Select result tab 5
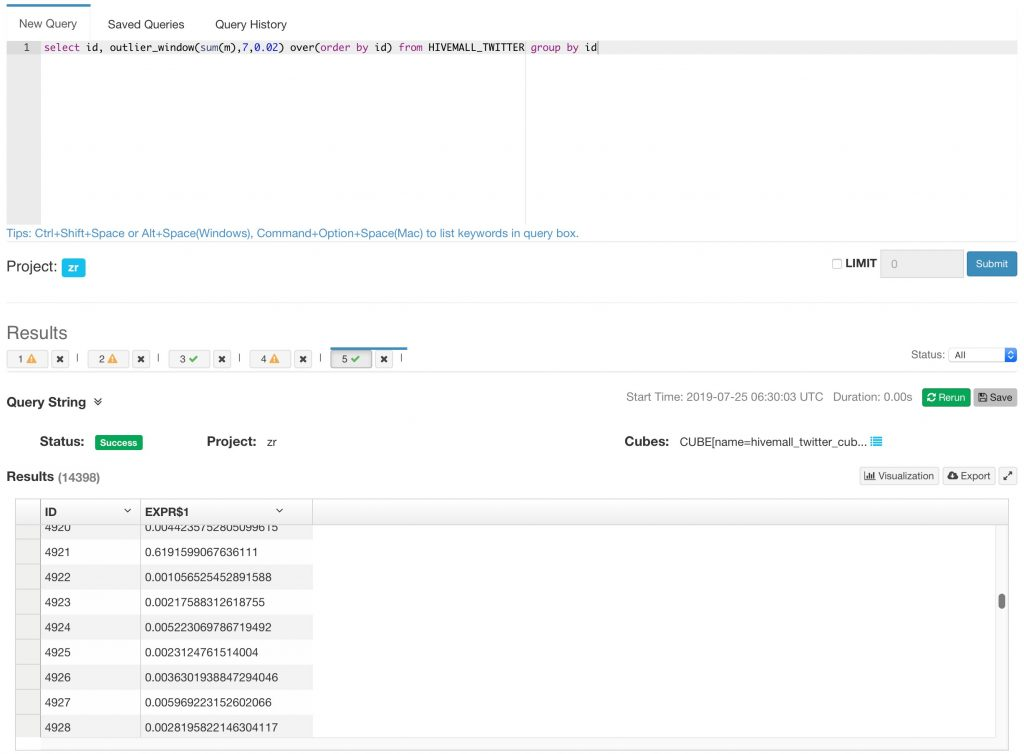 [351, 359]
